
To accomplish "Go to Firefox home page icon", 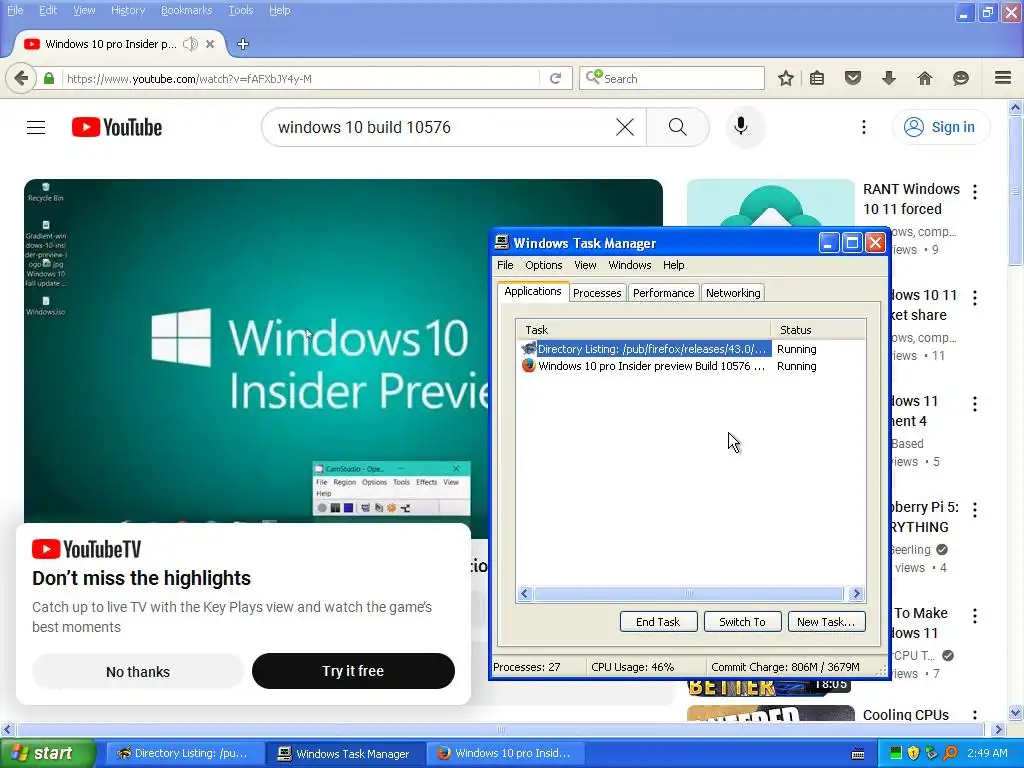I will [925, 78].
